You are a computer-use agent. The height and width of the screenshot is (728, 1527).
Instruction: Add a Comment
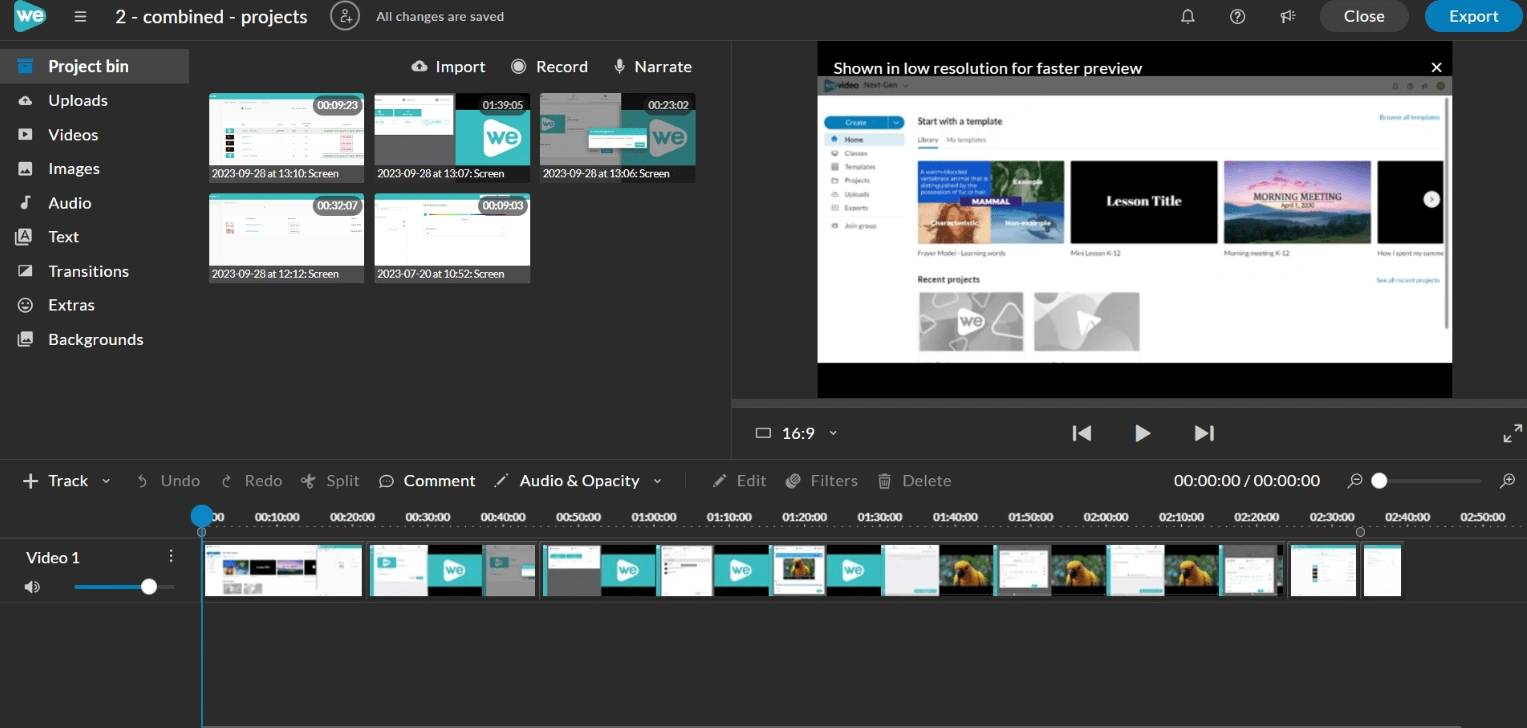(x=427, y=481)
